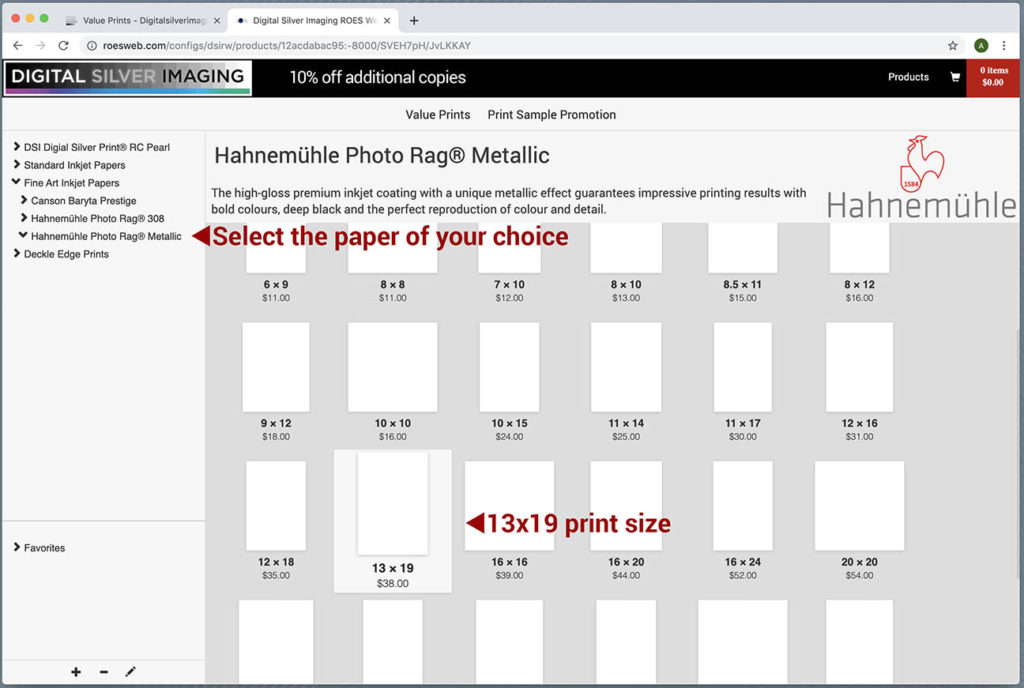Viewport: 1024px width, 688px height.
Task: View cart total 0 items $0.00
Action: (x=993, y=77)
